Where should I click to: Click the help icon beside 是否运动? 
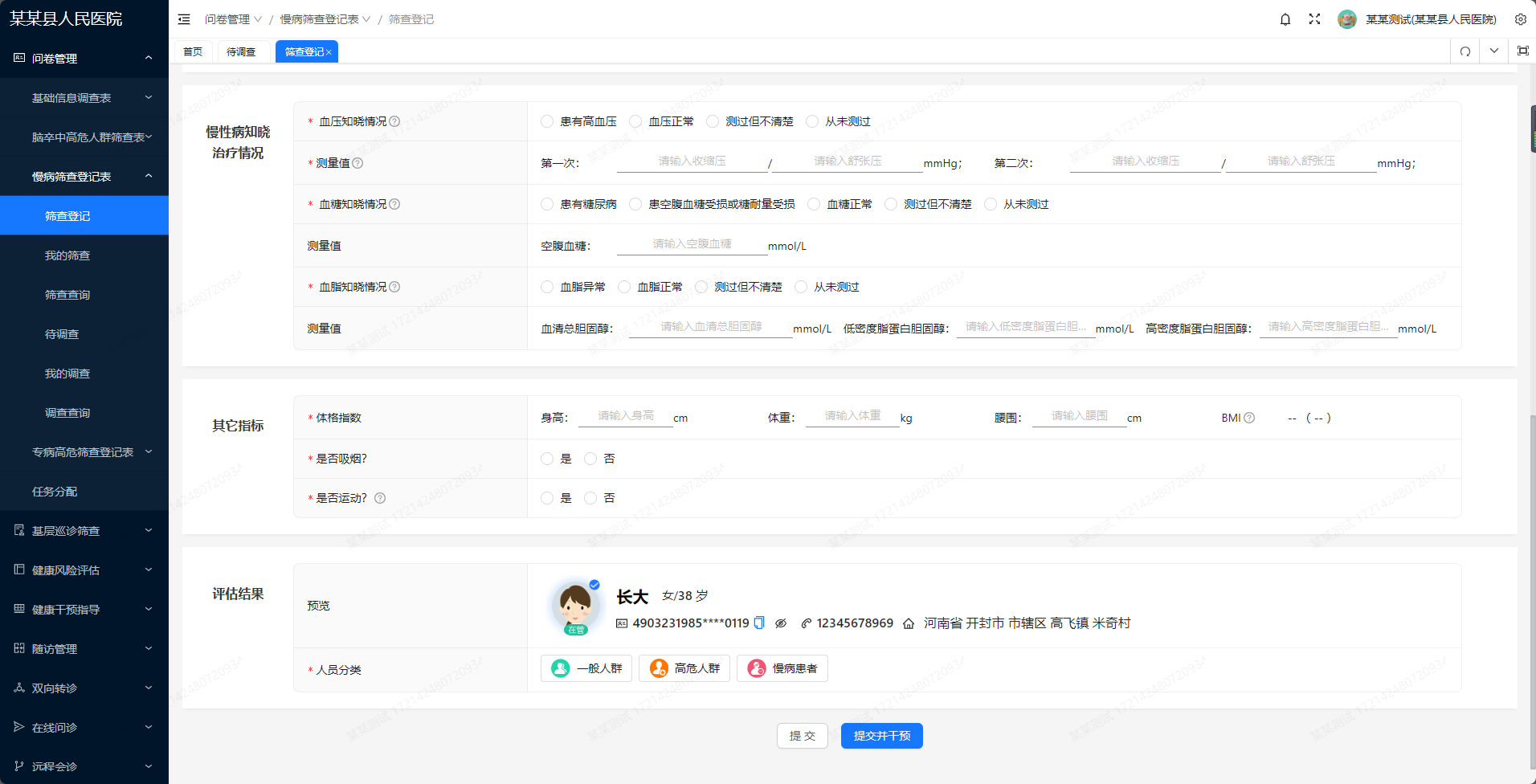click(x=380, y=498)
